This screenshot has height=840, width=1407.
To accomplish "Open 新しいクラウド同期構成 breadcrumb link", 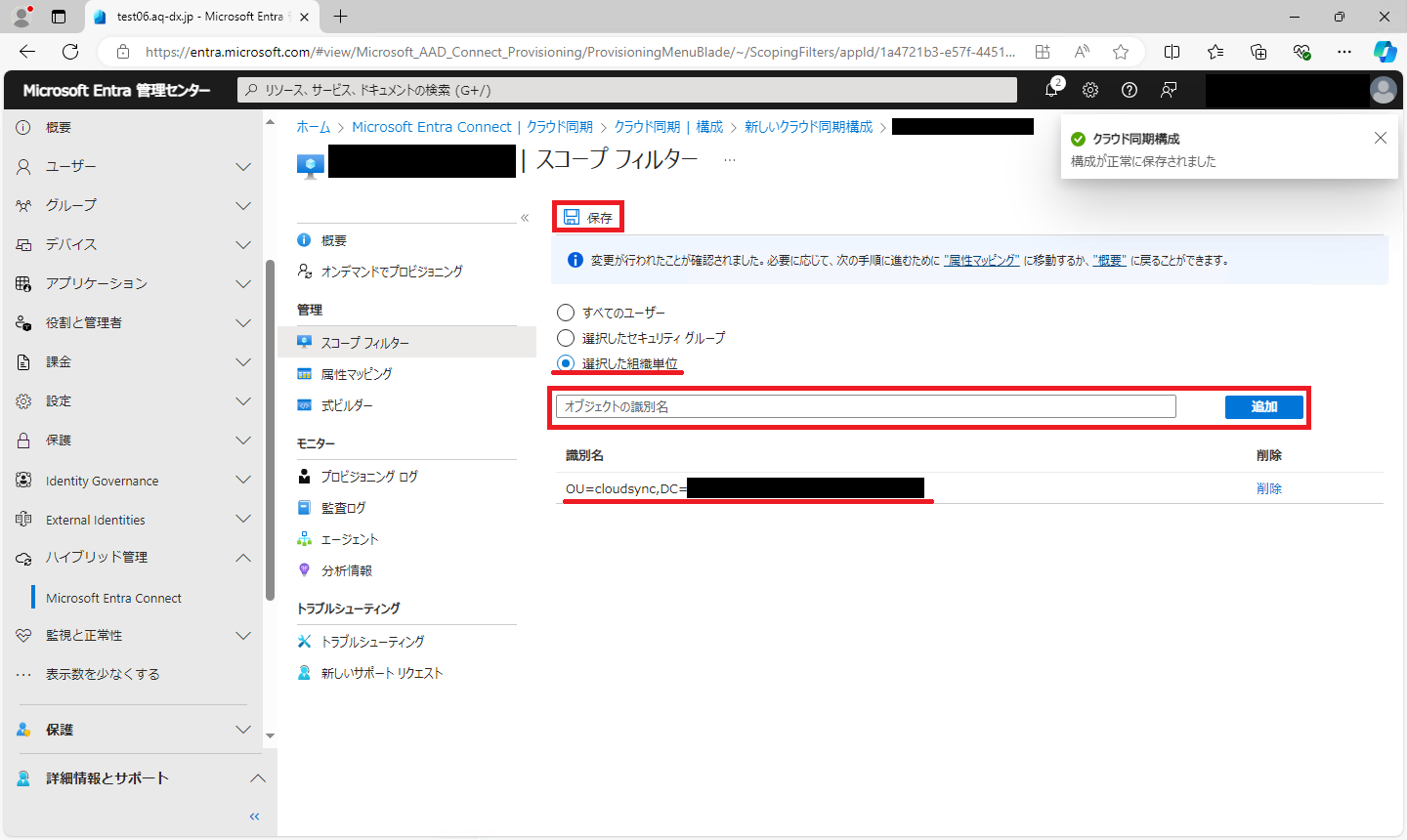I will pos(809,127).
